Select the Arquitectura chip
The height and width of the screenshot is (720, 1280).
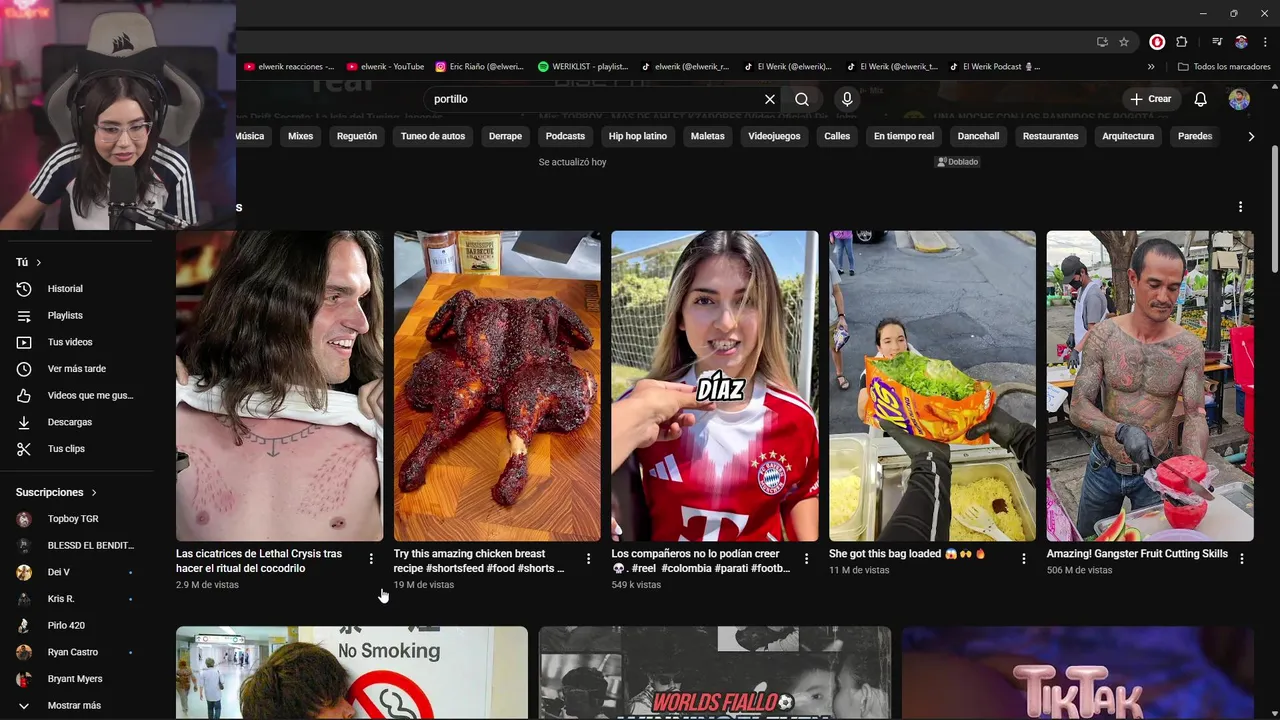click(x=1128, y=136)
